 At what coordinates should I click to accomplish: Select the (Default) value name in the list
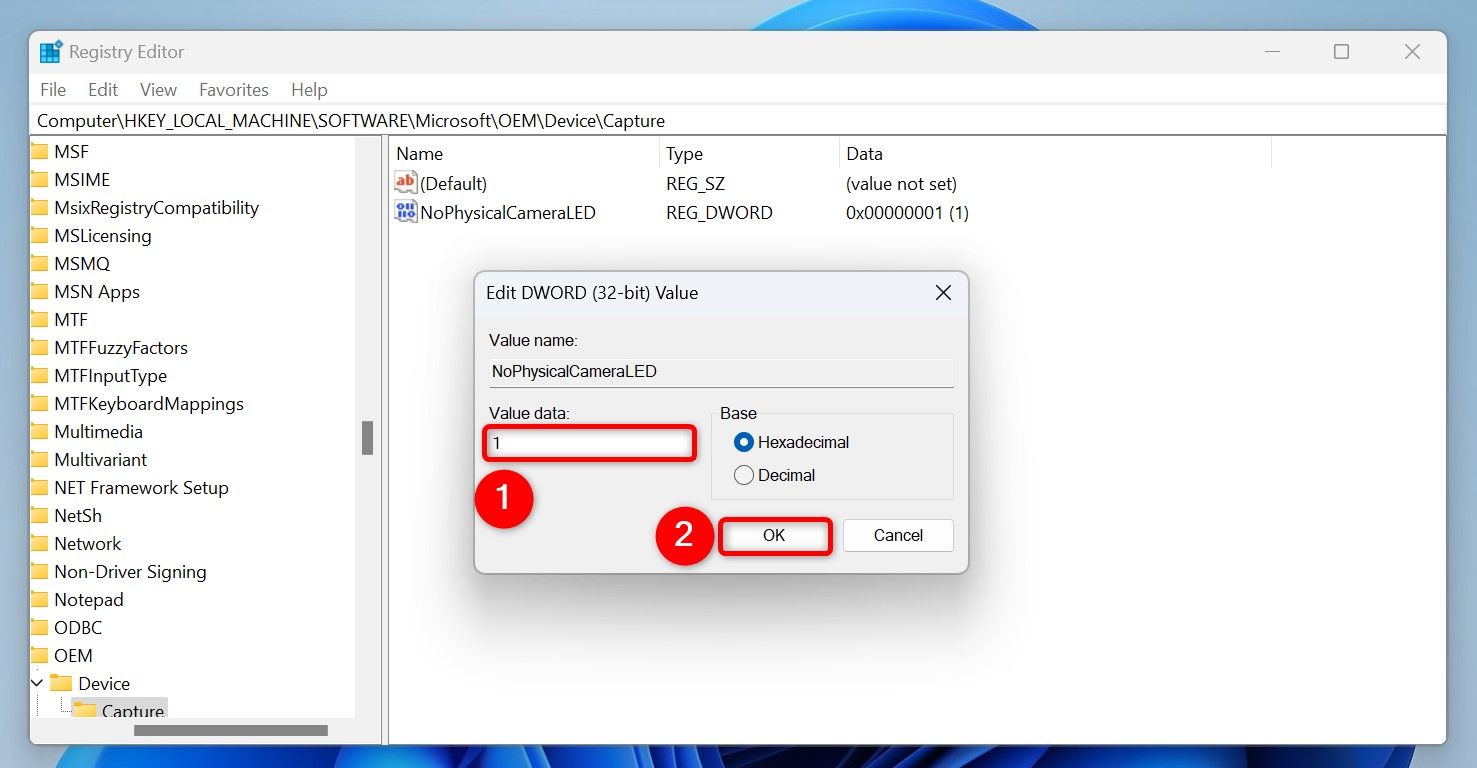pyautogui.click(x=454, y=184)
